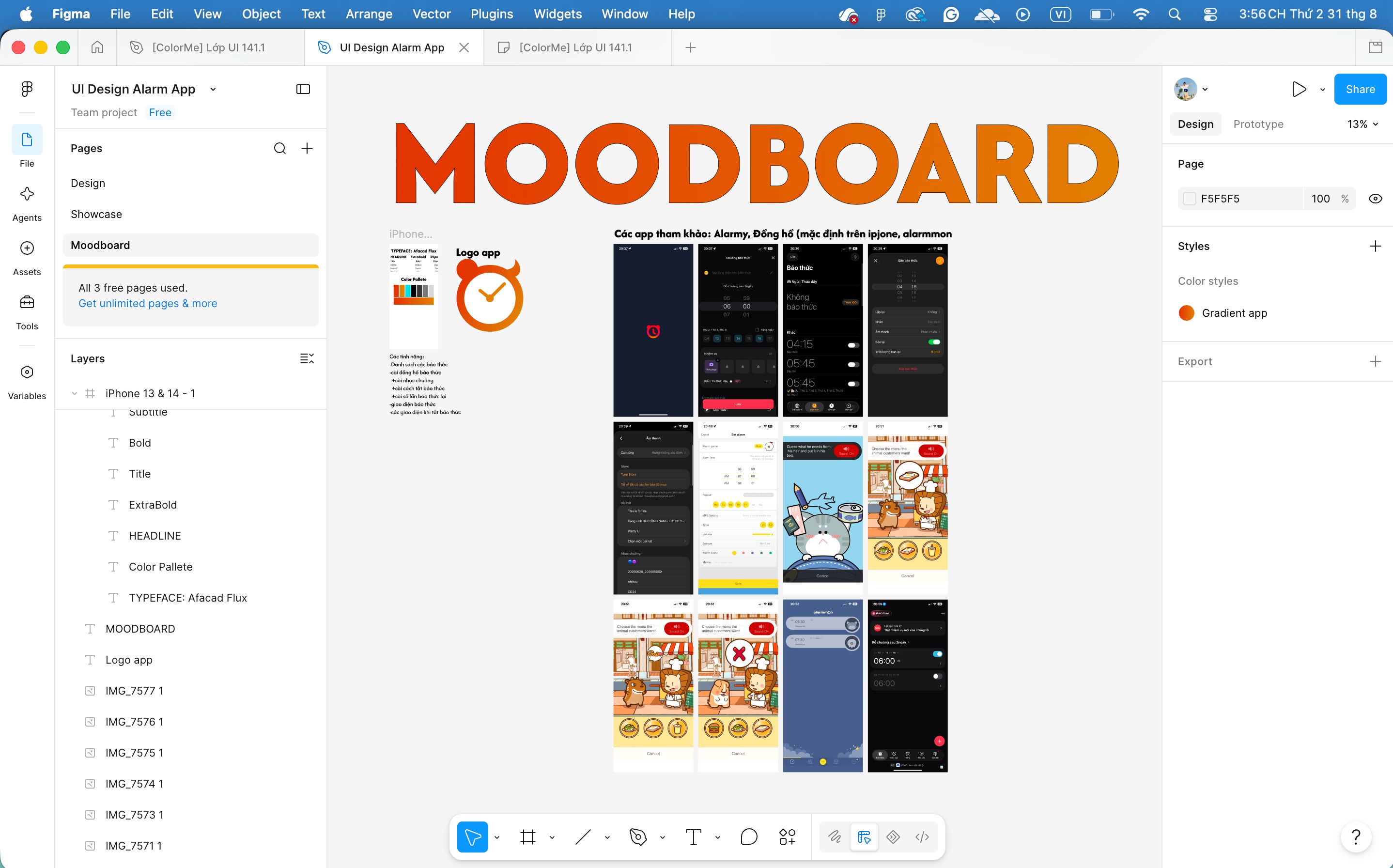
Task: Go to the Home tab icon
Action: (97, 47)
